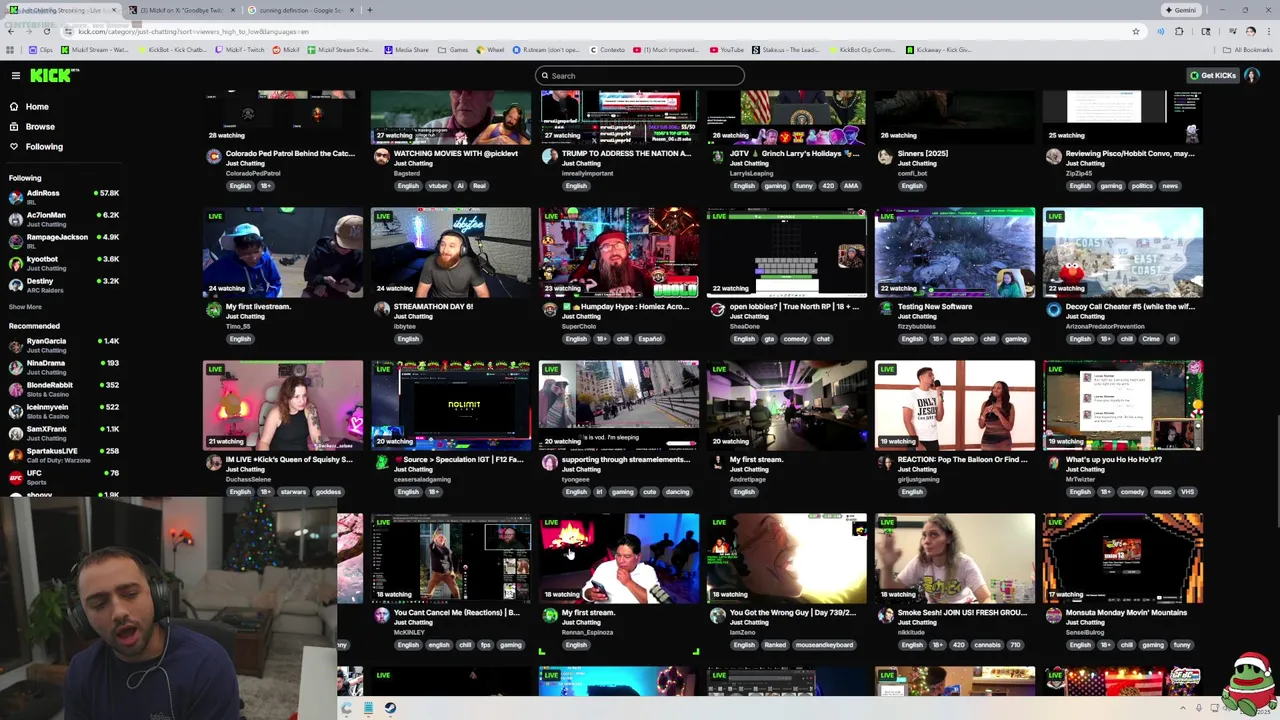The image size is (1280, 720).
Task: Open 'You Got the Wrong Guy' stream title
Action: [x=794, y=612]
